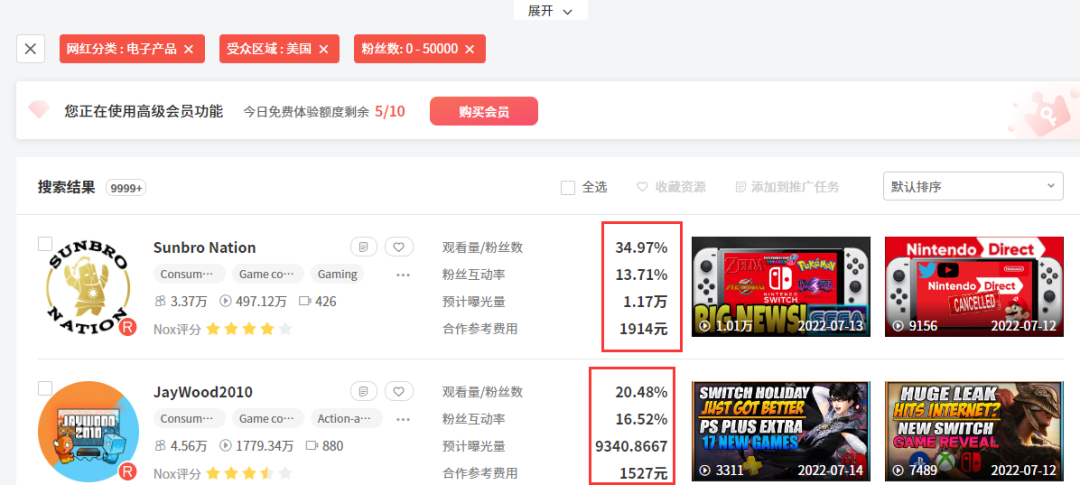Show more tags for Sunbro Nation
Screen dimensions: 1080x485
[403, 275]
